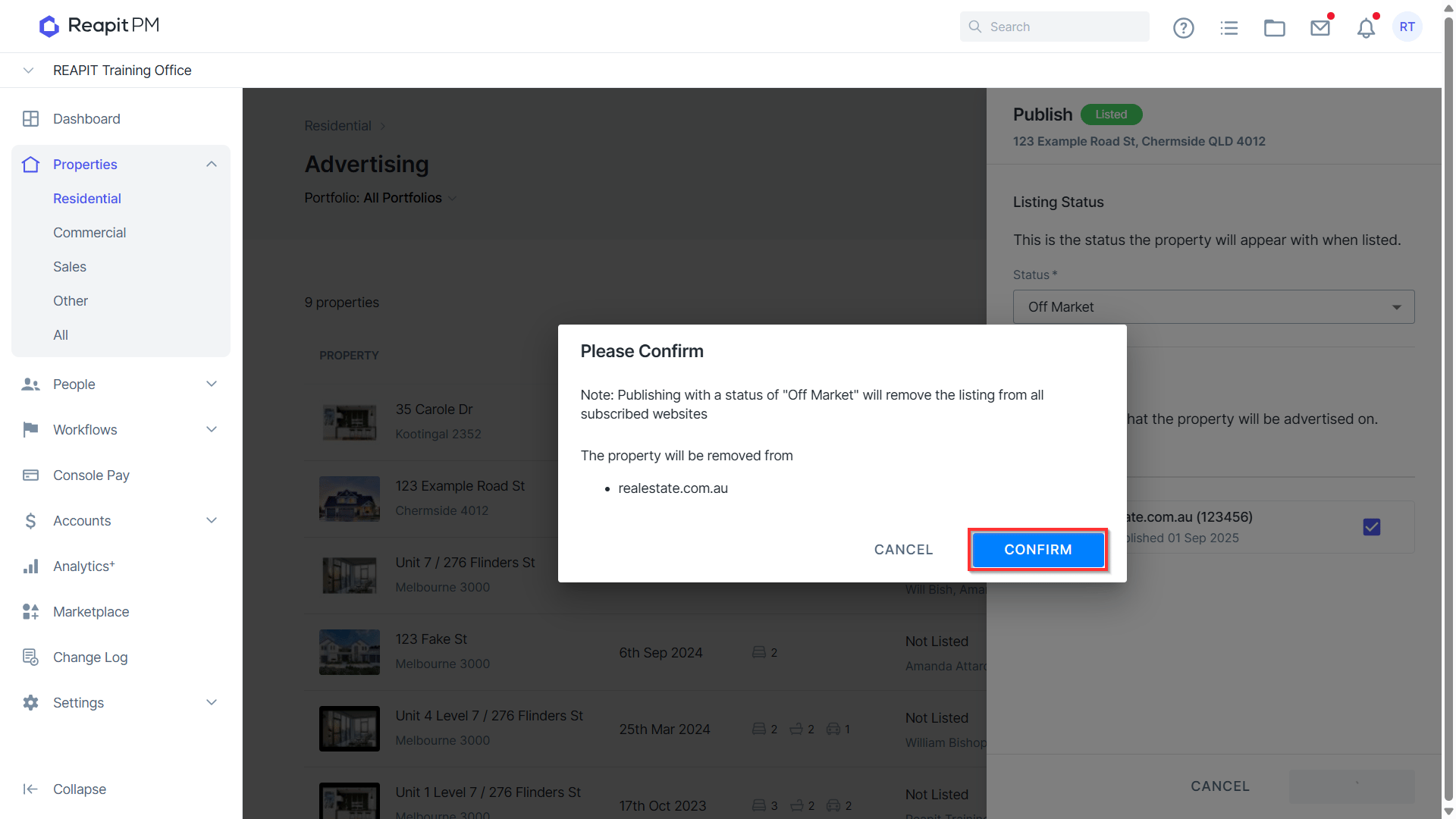Expand the REAPIT Training Office chevron

coord(28,71)
